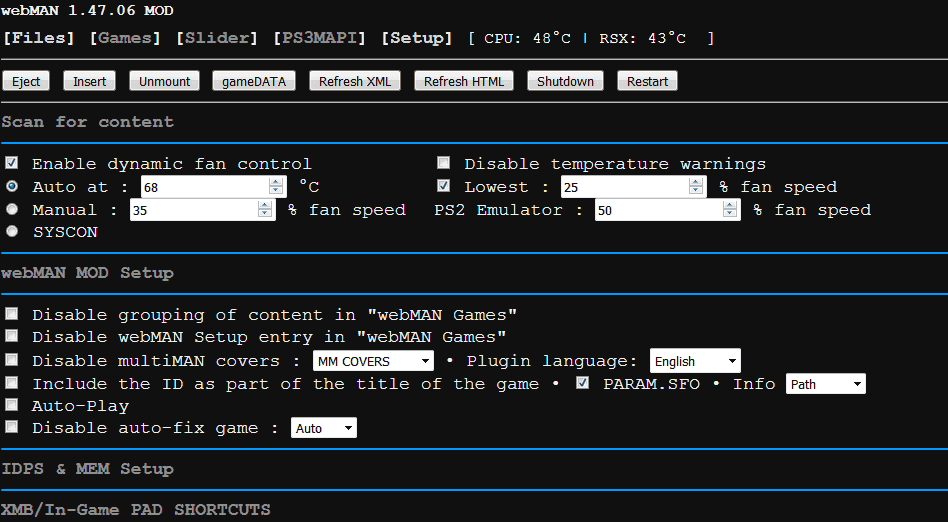Check Disable grouping of content option
Screen dimensions: 948x522
[11, 313]
